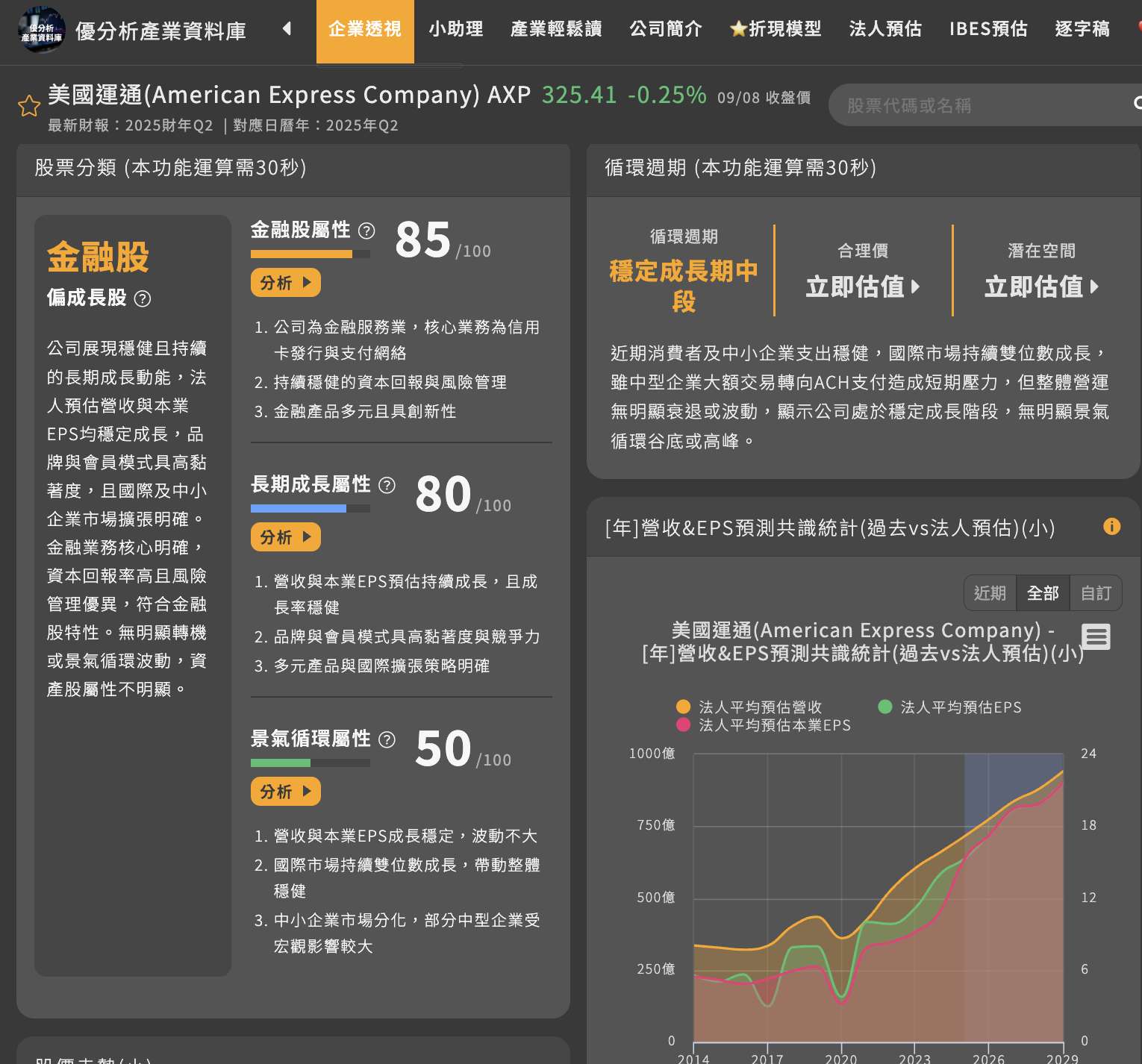Toggle 法人平均預估本業EPS legend series
The image size is (1142, 1064).
point(763,725)
